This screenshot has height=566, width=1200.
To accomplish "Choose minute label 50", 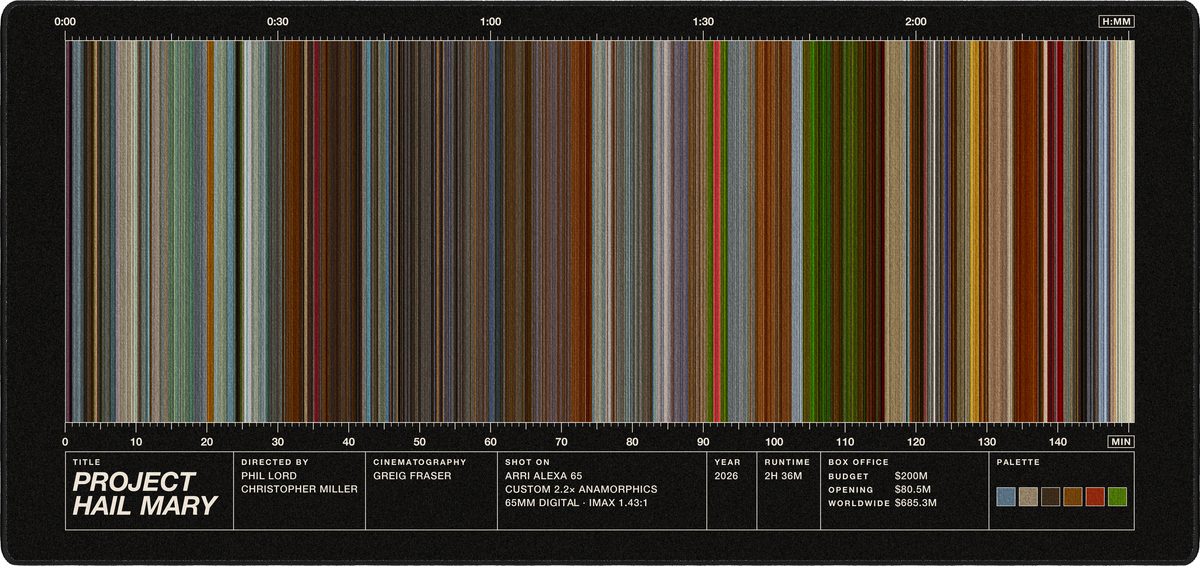I will [x=420, y=441].
